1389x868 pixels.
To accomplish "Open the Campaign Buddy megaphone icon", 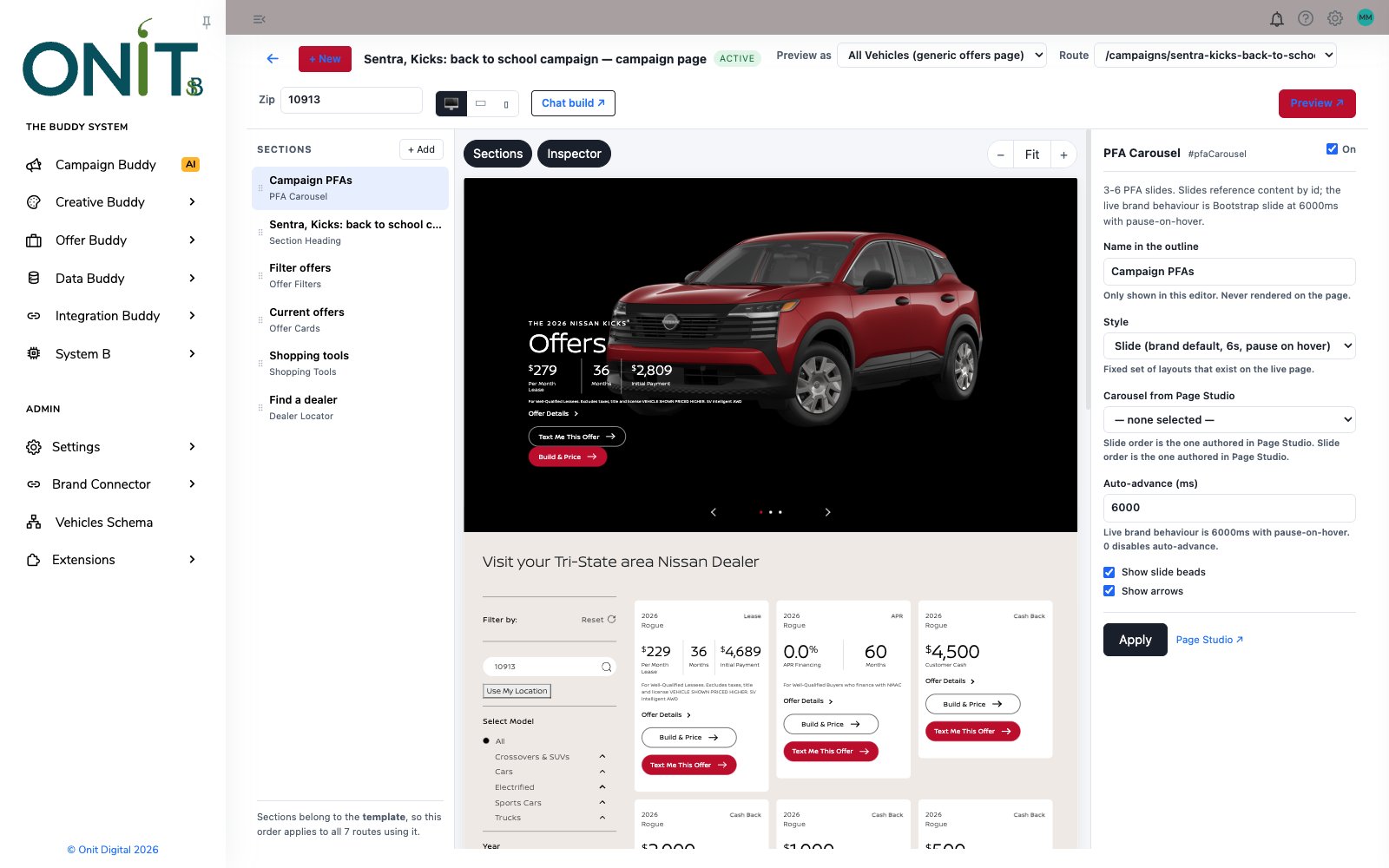I will [34, 165].
